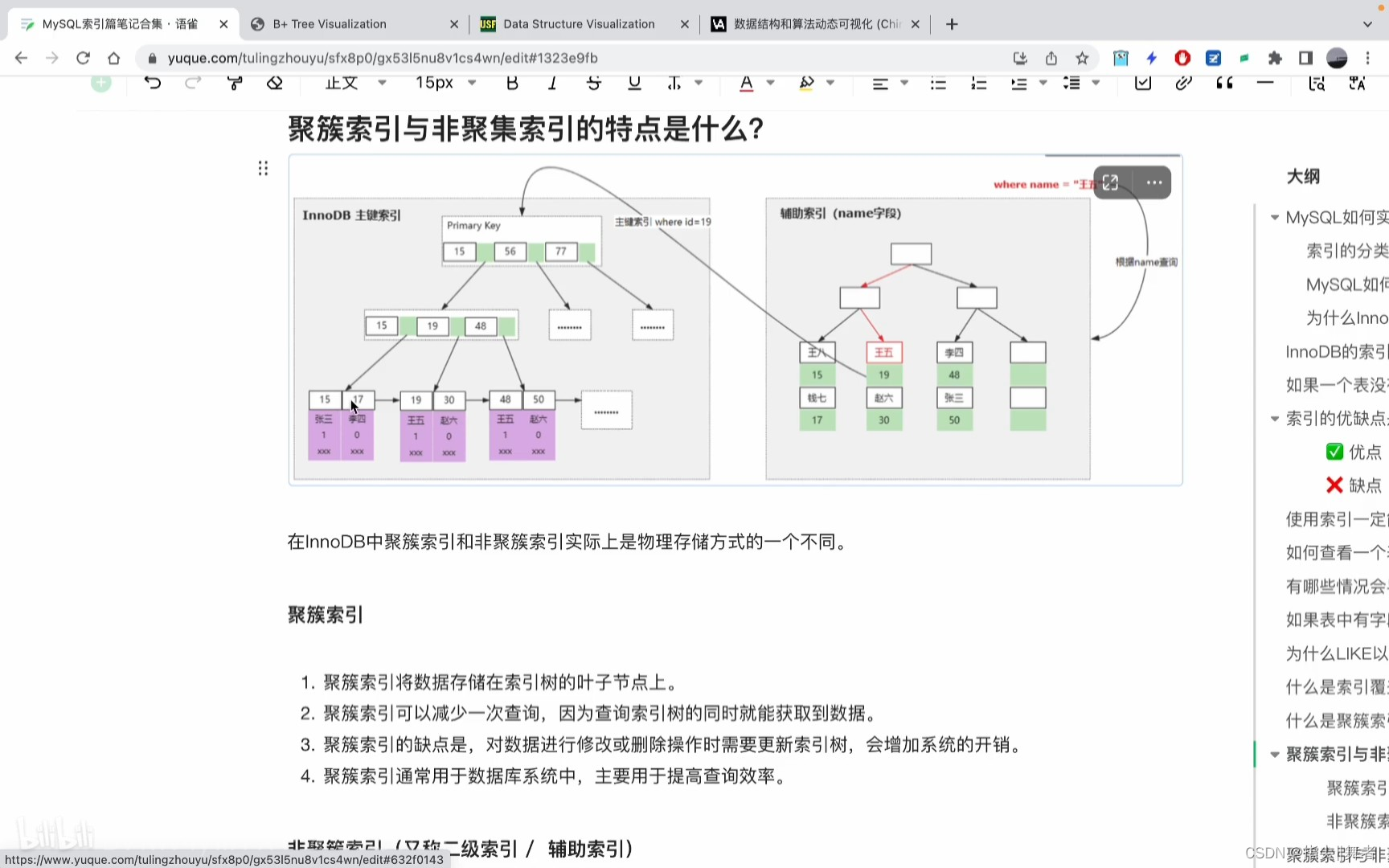
Task: Click the text alignment icon
Action: (x=880, y=83)
